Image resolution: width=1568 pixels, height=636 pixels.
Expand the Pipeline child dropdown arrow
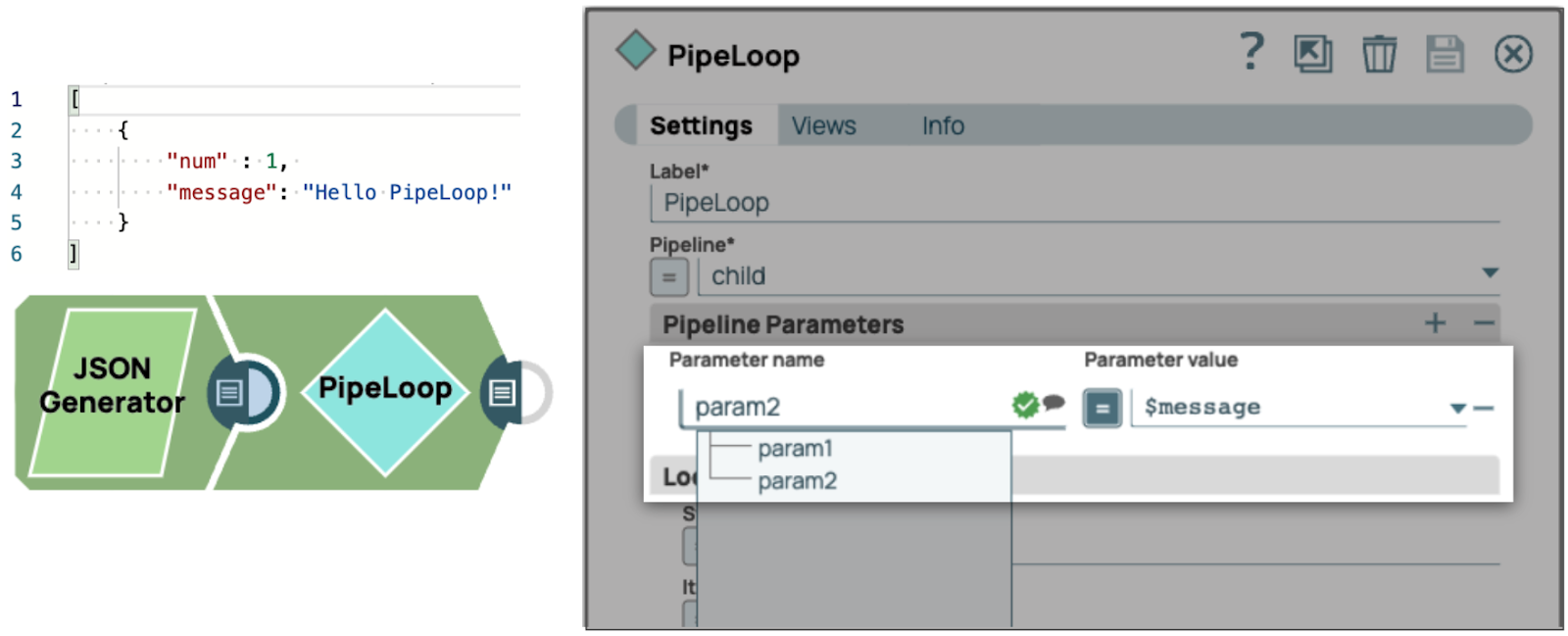(1490, 272)
